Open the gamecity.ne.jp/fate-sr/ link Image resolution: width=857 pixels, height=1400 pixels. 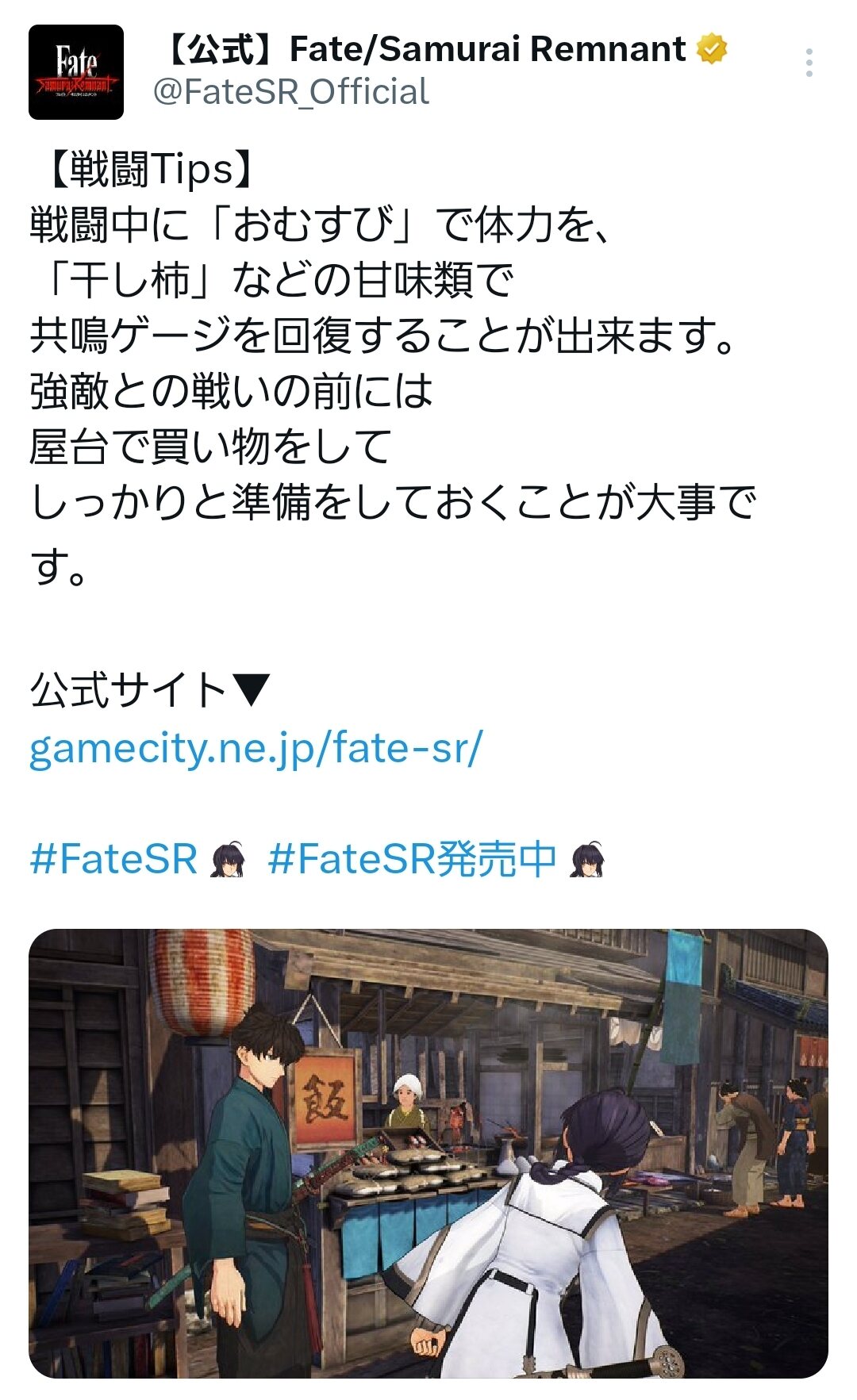coord(256,748)
